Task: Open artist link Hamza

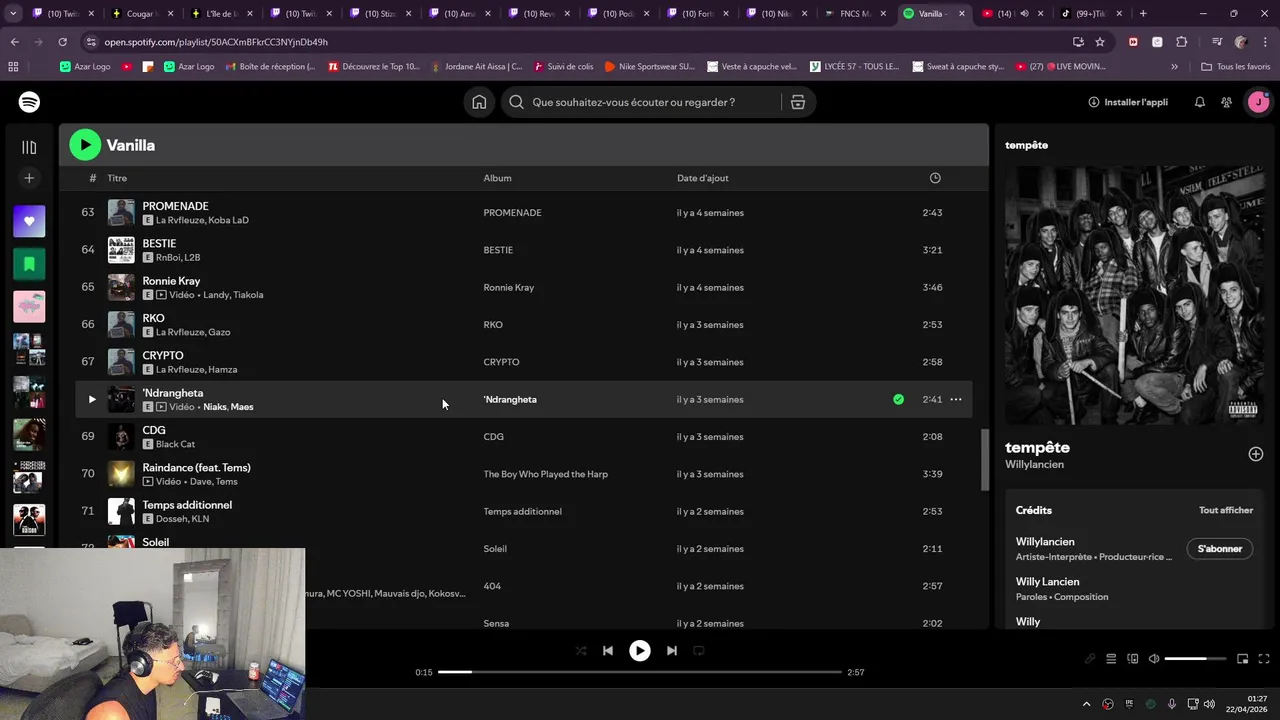Action: (x=223, y=370)
